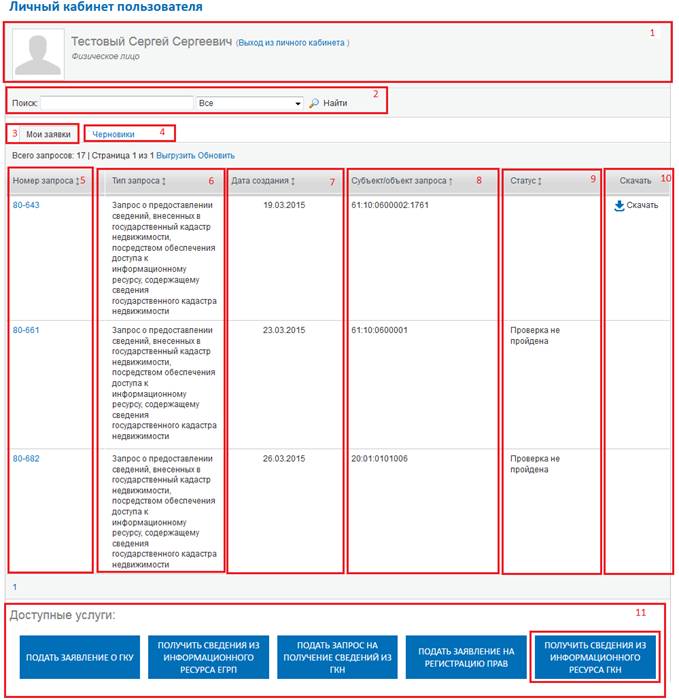Open request number 80-661
The height and width of the screenshot is (700, 679).
(x=26, y=329)
